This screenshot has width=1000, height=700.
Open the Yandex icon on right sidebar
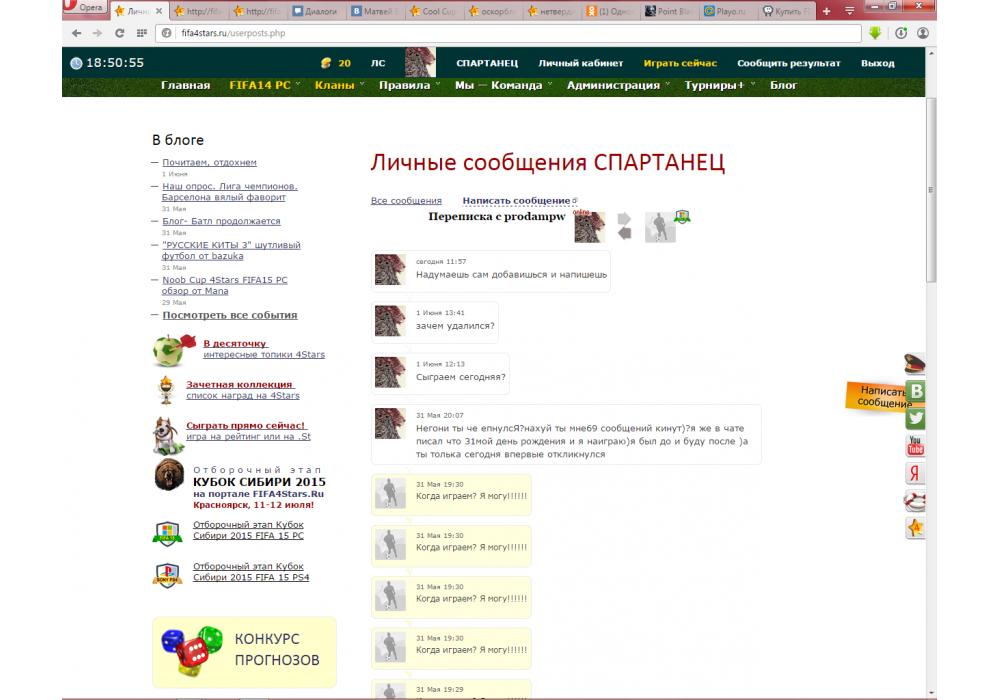915,473
